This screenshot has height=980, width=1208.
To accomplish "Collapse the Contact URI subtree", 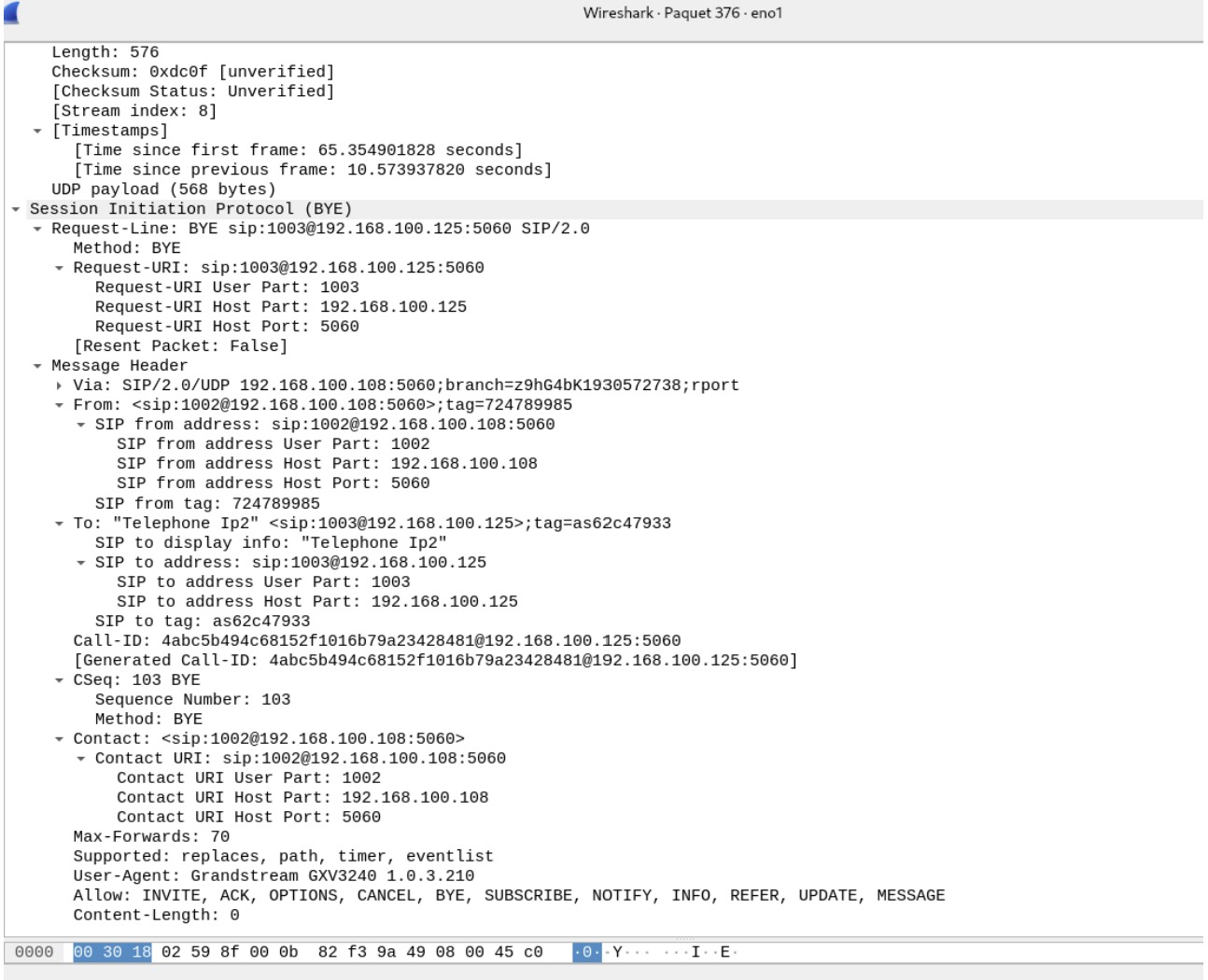I will point(80,759).
